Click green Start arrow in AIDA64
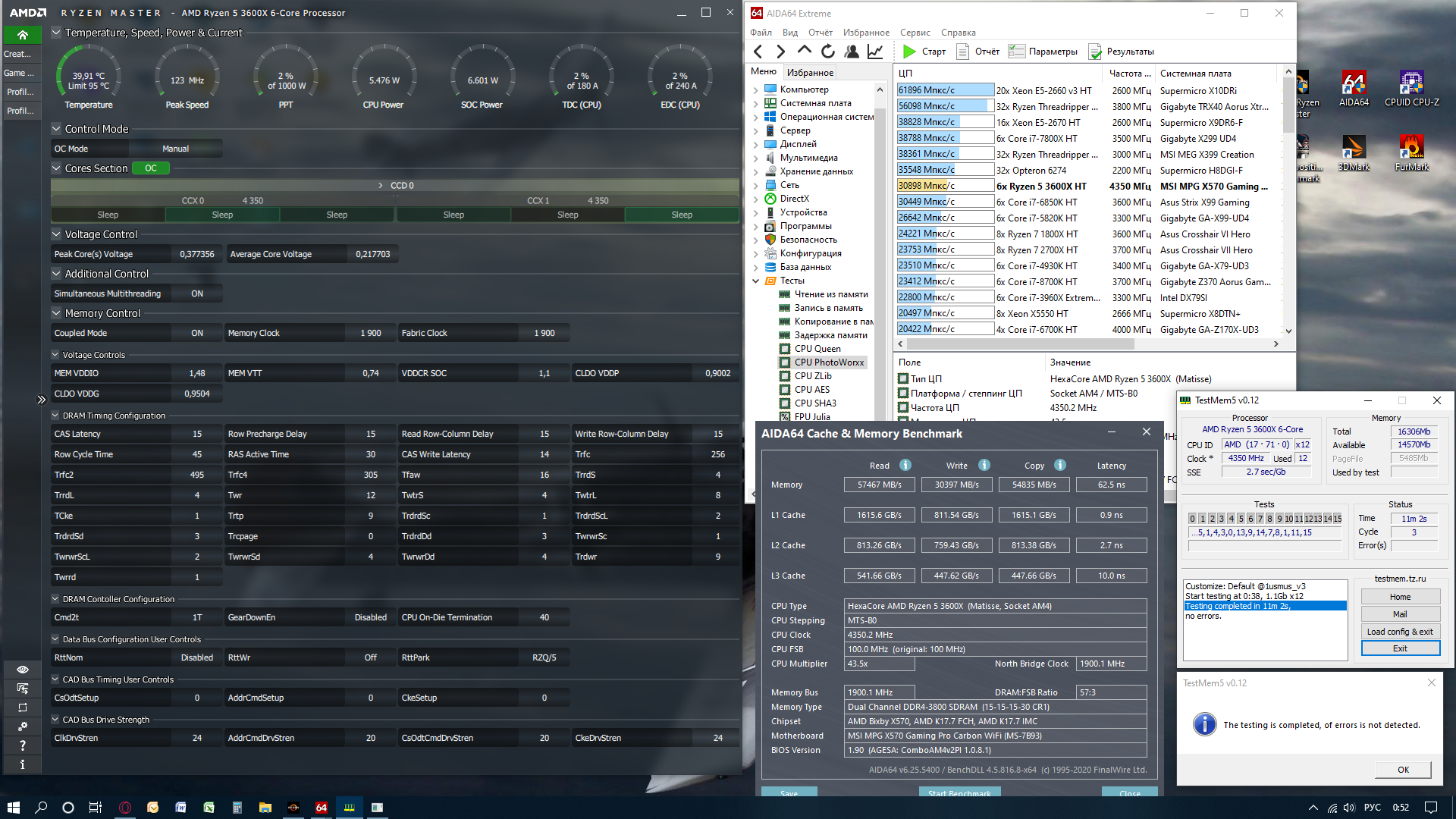Screen dimensions: 1456x819 909,52
